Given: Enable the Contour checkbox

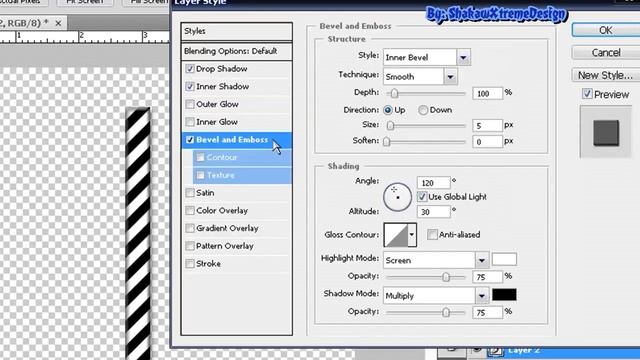Looking at the screenshot, I should click(200, 157).
